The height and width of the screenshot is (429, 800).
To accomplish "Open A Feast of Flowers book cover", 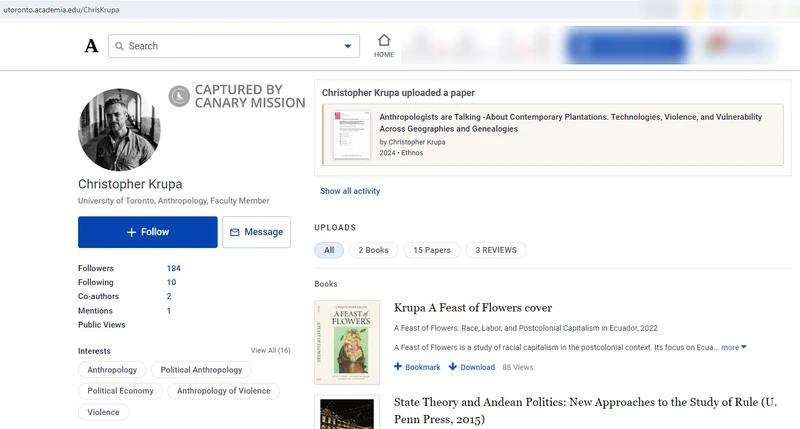I will pos(347,342).
